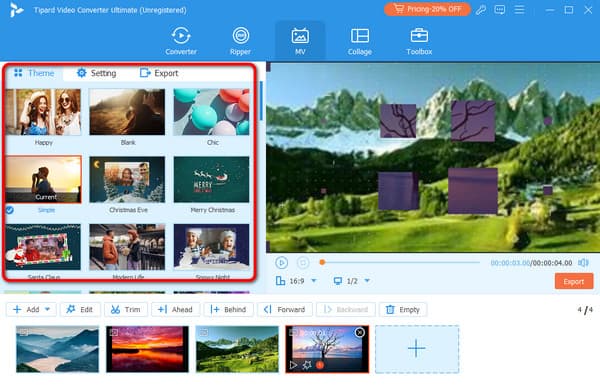Open the Add dropdown arrow
600x390 pixels.
pyautogui.click(x=47, y=309)
